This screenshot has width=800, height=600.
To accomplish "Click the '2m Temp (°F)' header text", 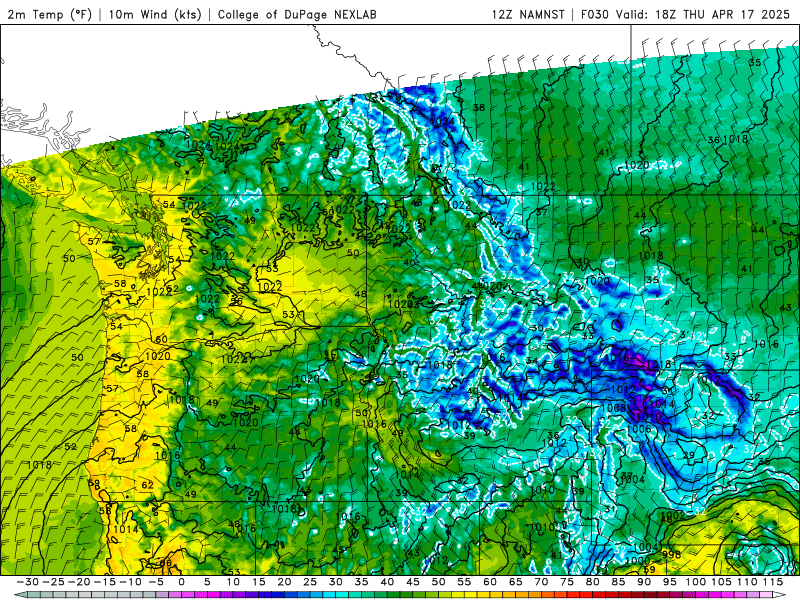I will point(49,14).
